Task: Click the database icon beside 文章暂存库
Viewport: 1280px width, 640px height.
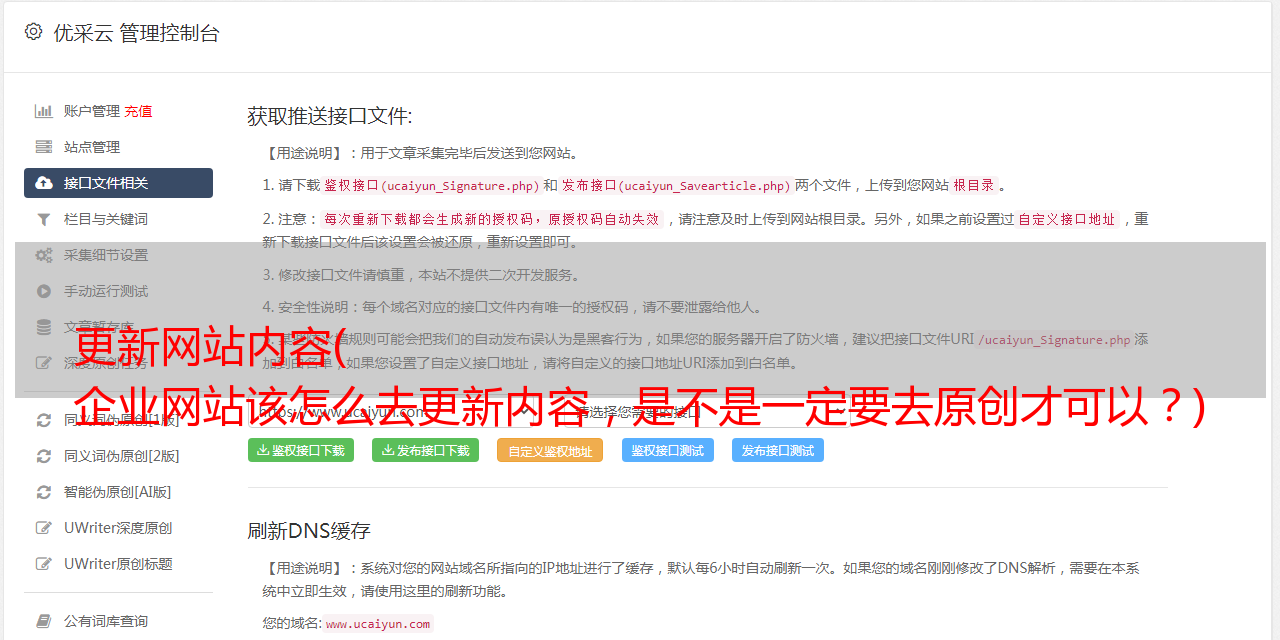Action: [x=44, y=327]
